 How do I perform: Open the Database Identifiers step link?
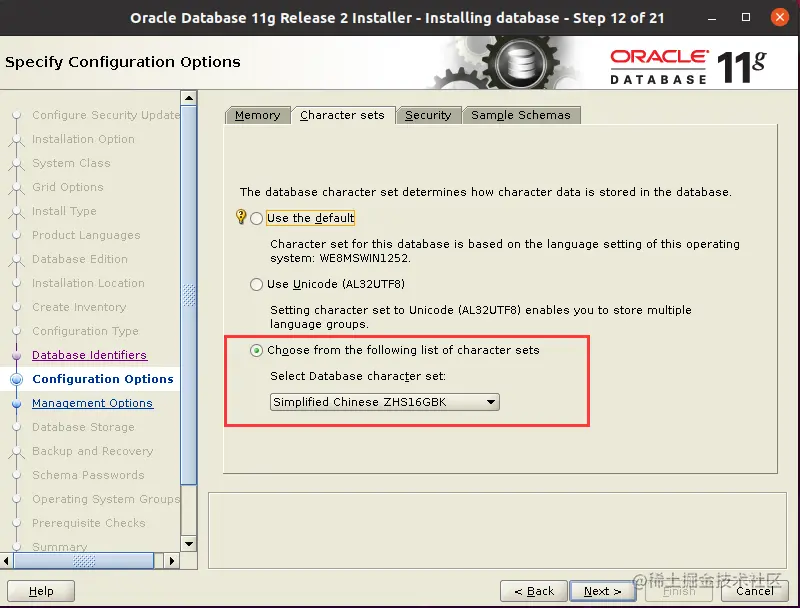(89, 355)
